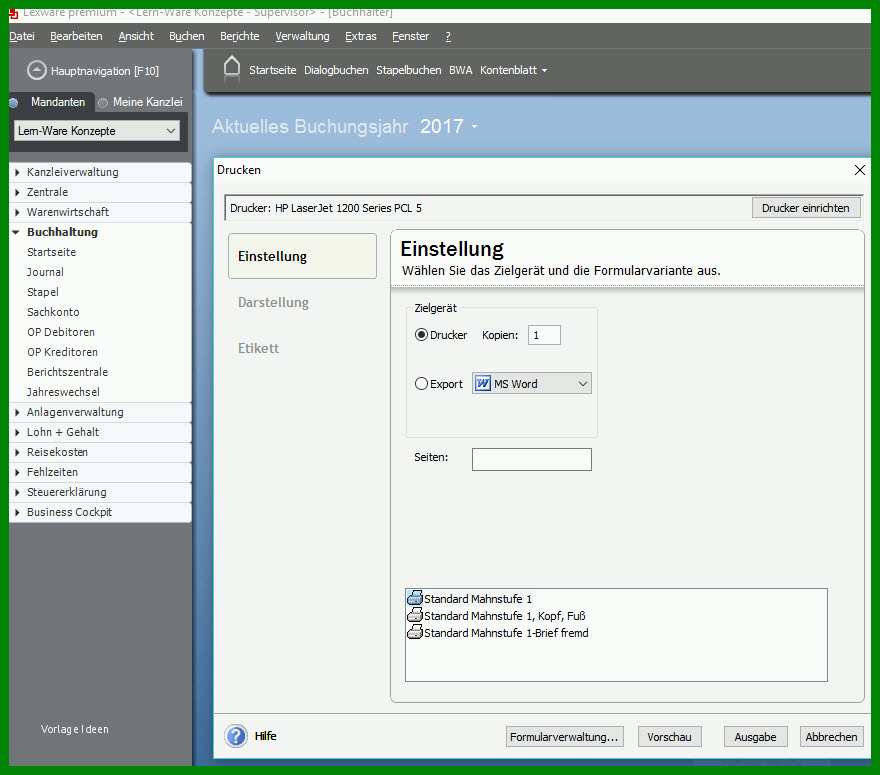Close the Drucken dialog
This screenshot has width=880, height=775.
(x=859, y=170)
